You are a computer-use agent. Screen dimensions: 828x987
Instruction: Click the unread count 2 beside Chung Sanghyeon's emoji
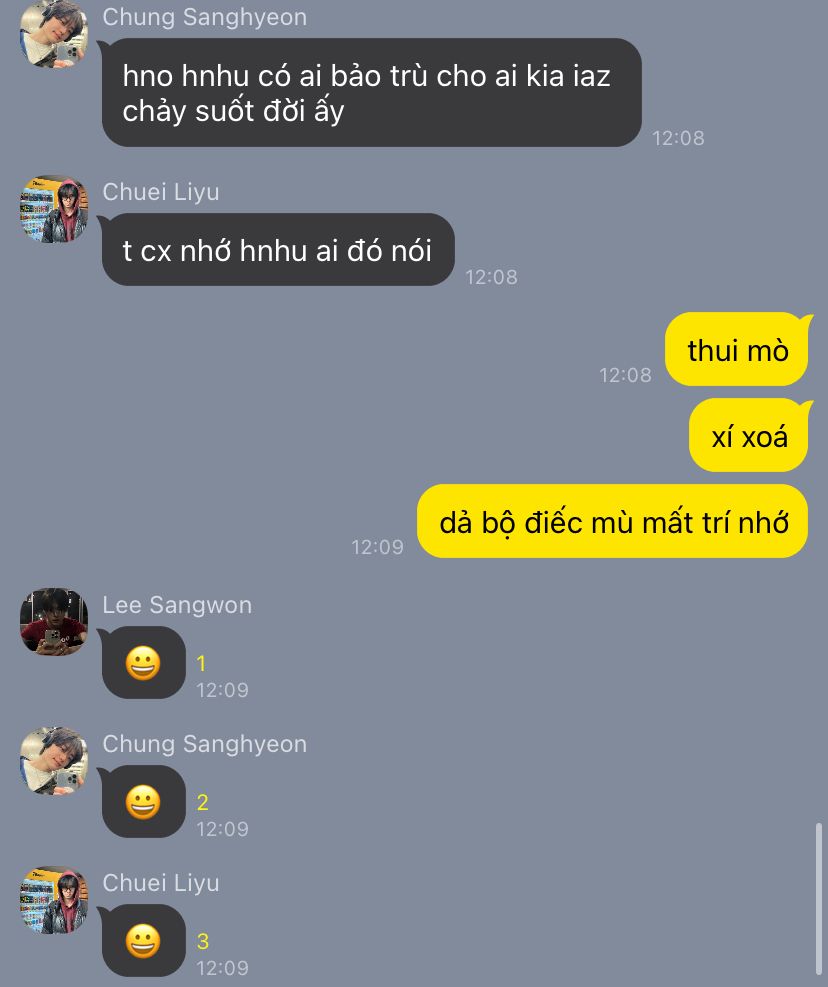[x=202, y=802]
